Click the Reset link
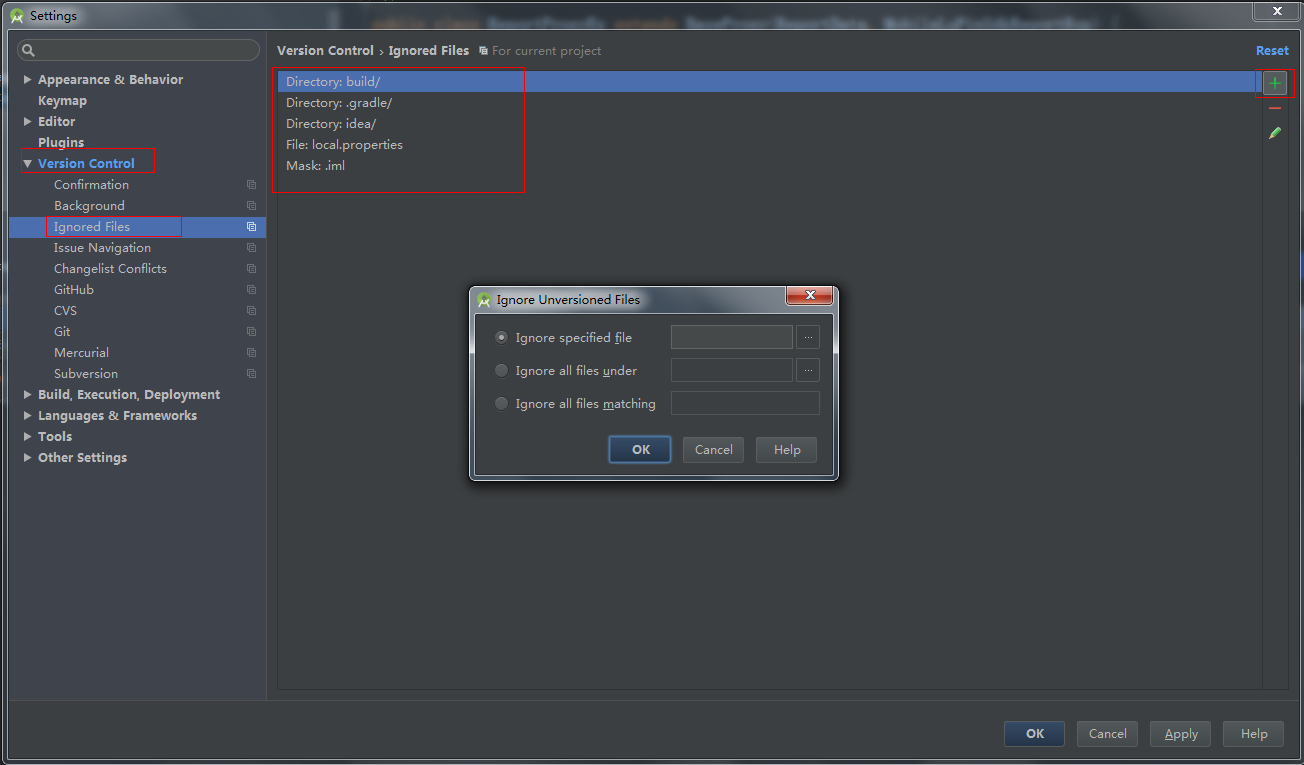The width and height of the screenshot is (1304, 765). click(1272, 51)
